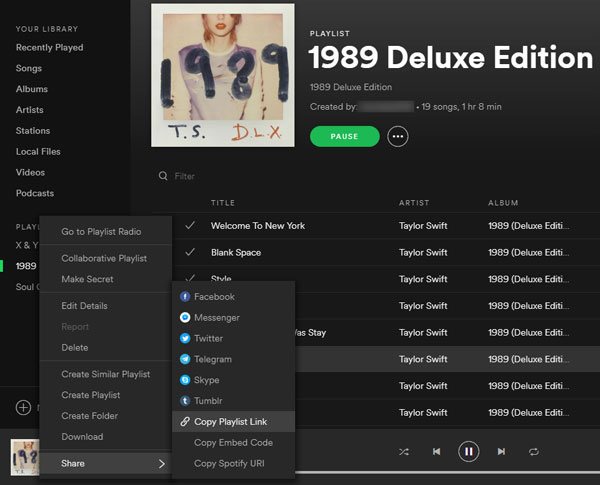Open Albums in Your Library
Image resolution: width=600 pixels, height=485 pixels.
click(x=32, y=89)
